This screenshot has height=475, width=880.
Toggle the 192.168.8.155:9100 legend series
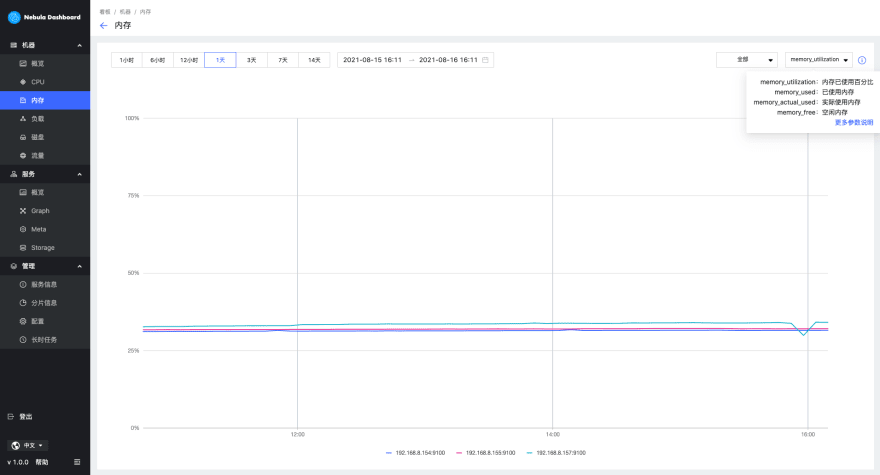click(485, 453)
